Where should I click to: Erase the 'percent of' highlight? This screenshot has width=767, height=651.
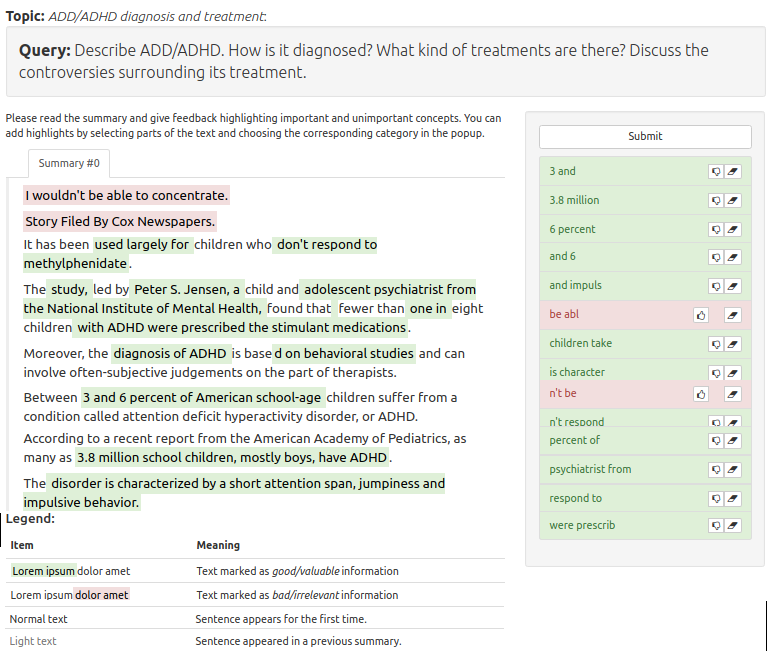pos(733,441)
